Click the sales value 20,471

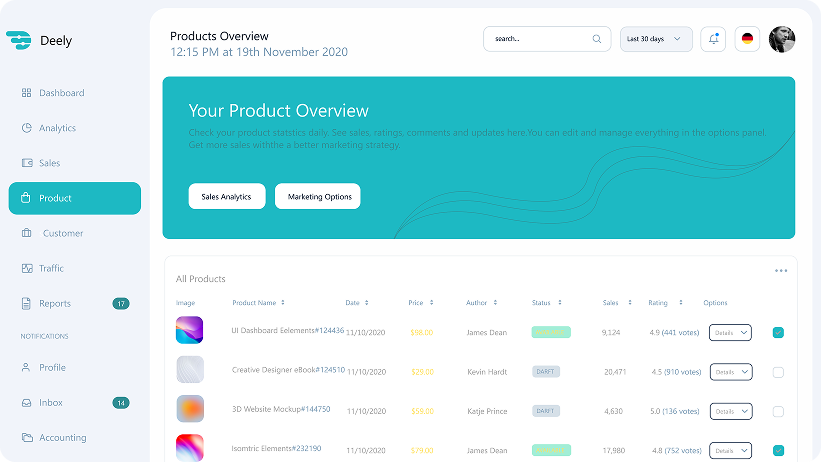(615, 372)
